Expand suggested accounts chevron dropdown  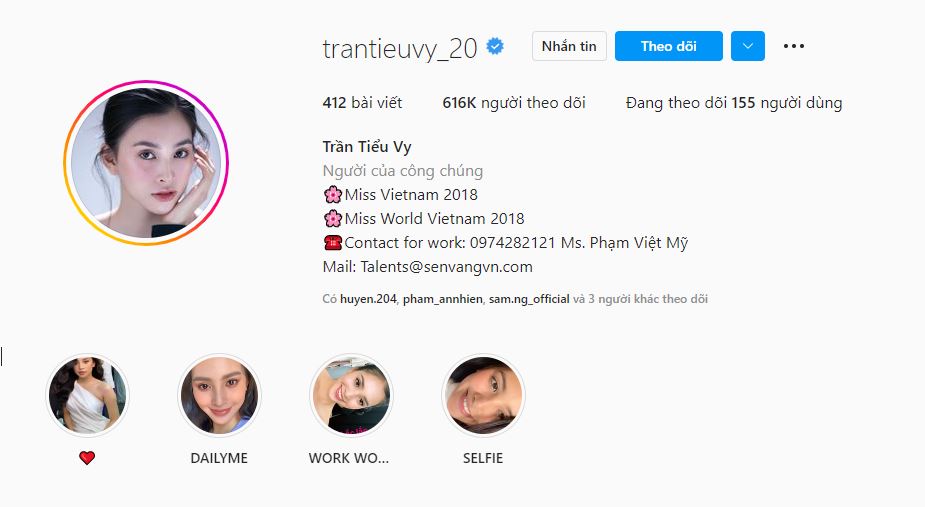pos(747,46)
